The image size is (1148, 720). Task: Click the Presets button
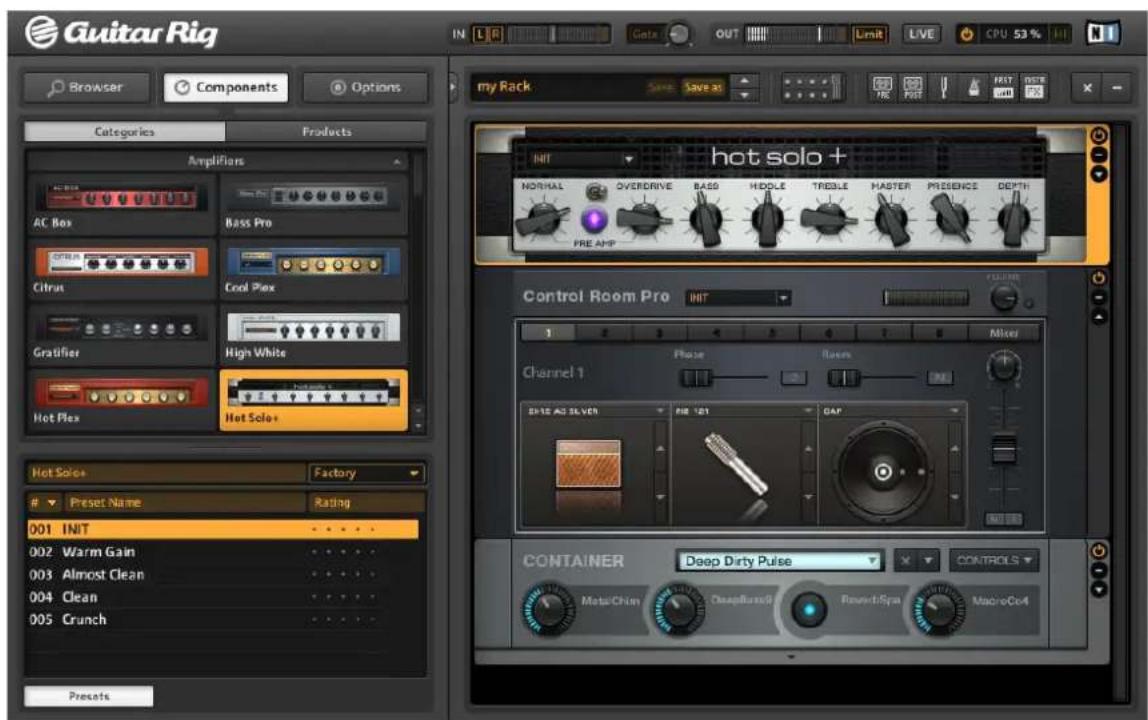tap(89, 696)
